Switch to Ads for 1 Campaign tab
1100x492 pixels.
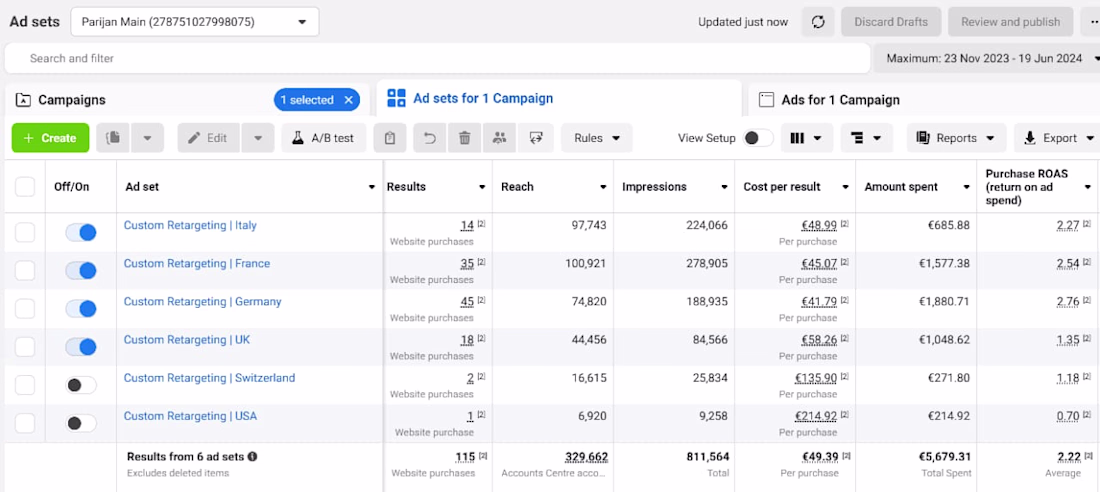click(925, 100)
